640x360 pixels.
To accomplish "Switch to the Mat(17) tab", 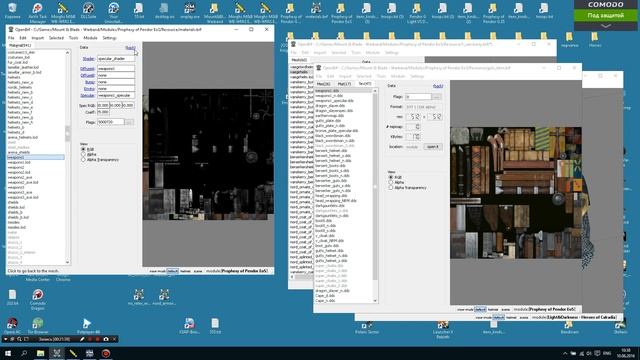I will [x=344, y=84].
